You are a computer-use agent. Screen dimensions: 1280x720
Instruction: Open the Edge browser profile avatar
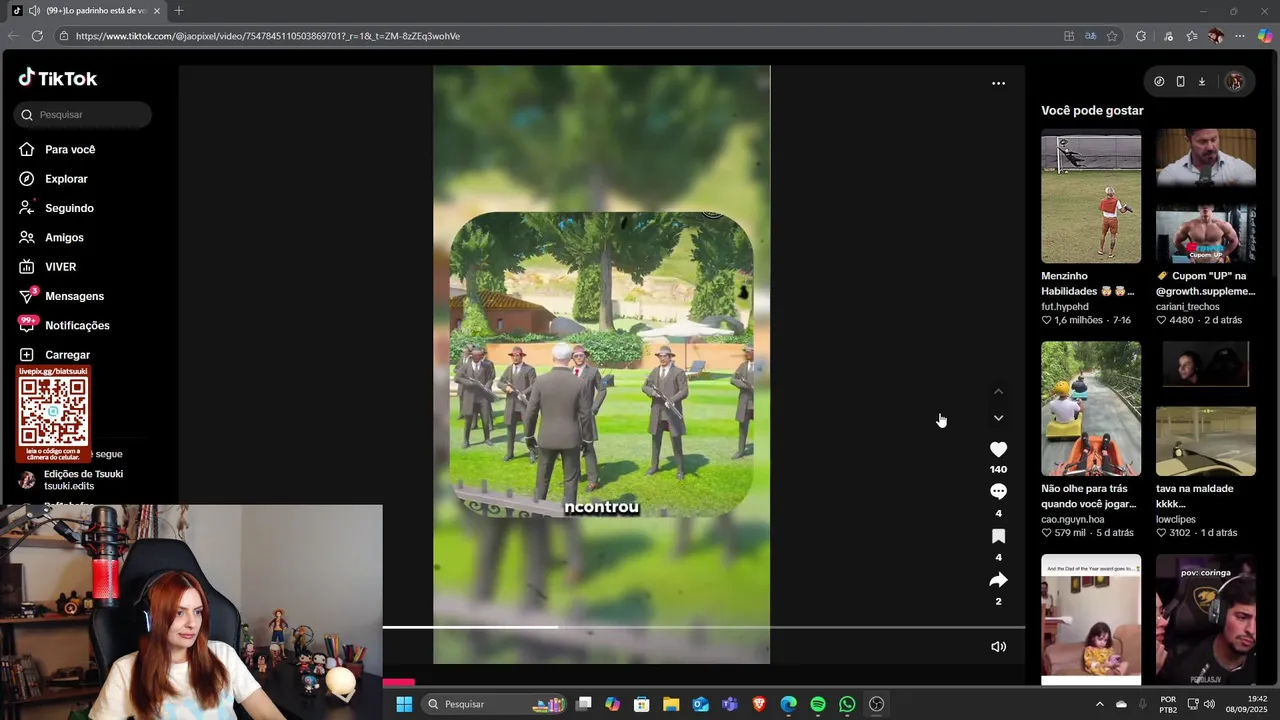(x=1216, y=36)
